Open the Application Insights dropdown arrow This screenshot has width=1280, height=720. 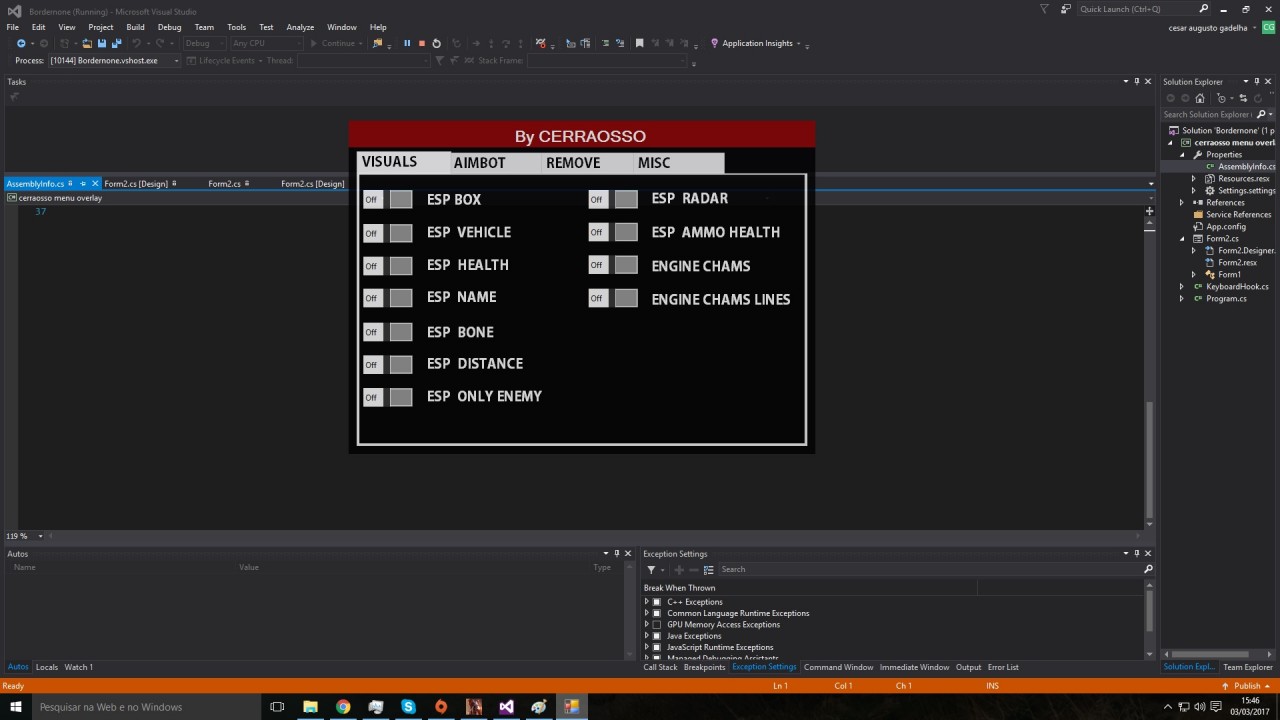click(x=798, y=44)
